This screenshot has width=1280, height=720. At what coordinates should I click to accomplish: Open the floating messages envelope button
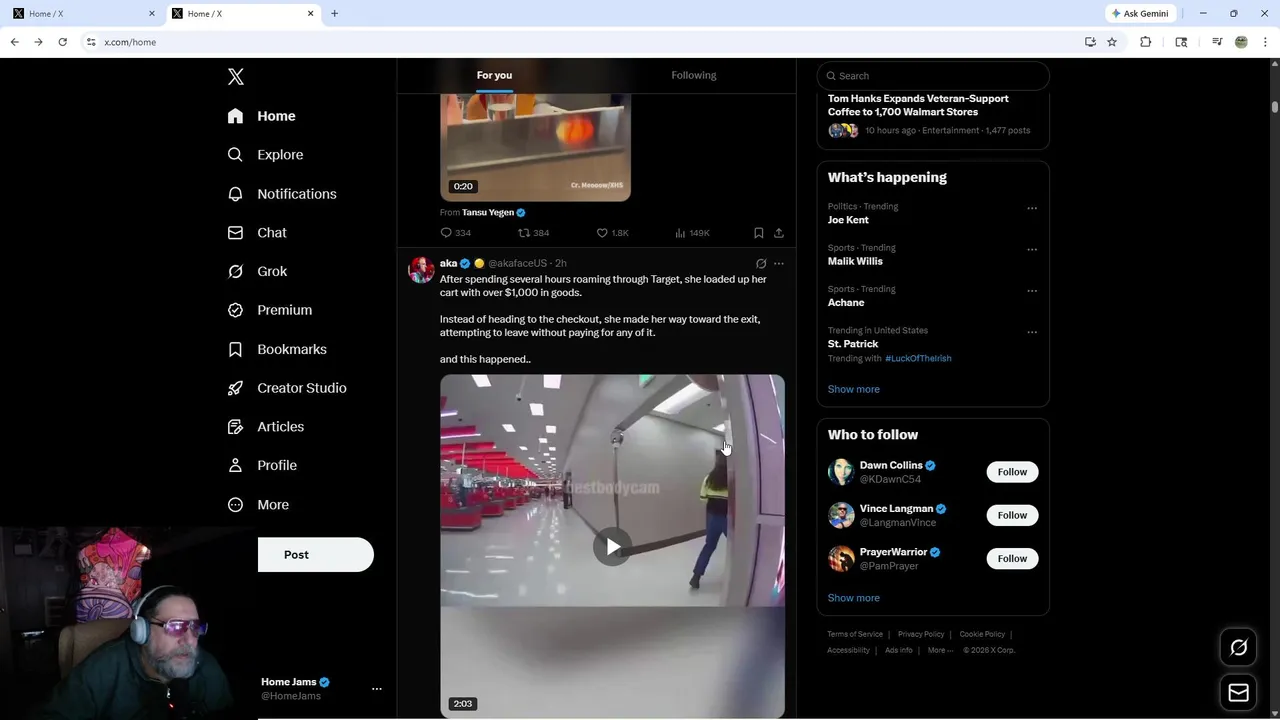(1238, 693)
